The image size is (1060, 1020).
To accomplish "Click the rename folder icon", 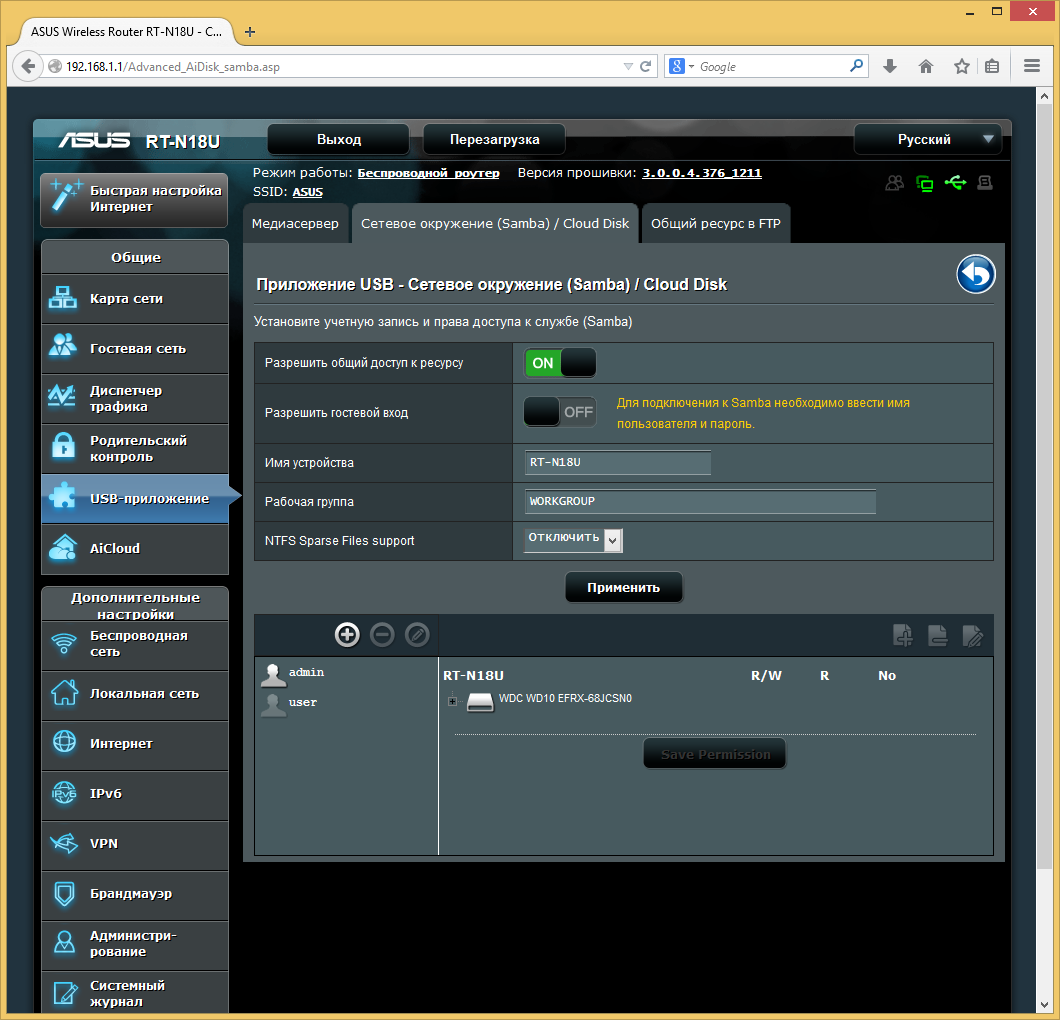I will point(973,635).
